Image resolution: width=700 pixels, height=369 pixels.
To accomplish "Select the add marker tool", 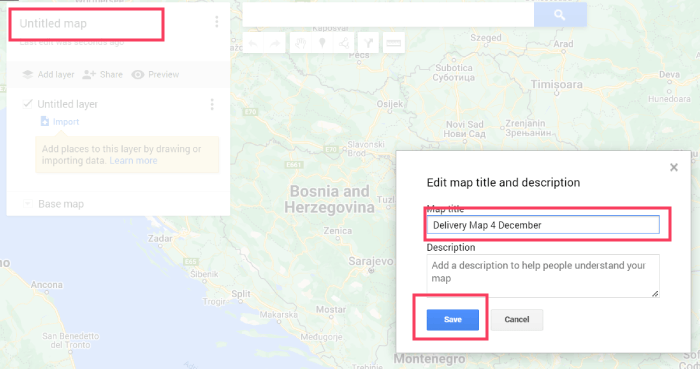I will coord(322,43).
